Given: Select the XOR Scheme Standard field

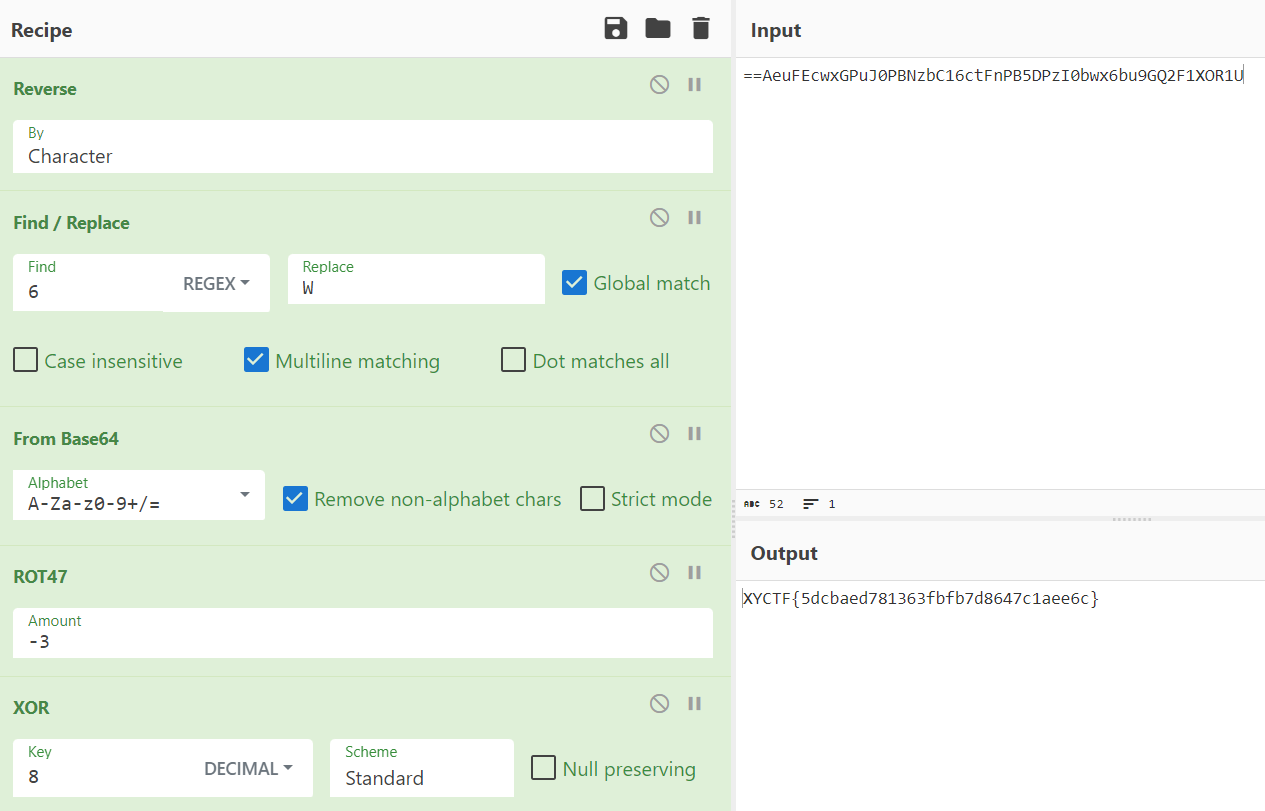Looking at the screenshot, I should [x=421, y=777].
